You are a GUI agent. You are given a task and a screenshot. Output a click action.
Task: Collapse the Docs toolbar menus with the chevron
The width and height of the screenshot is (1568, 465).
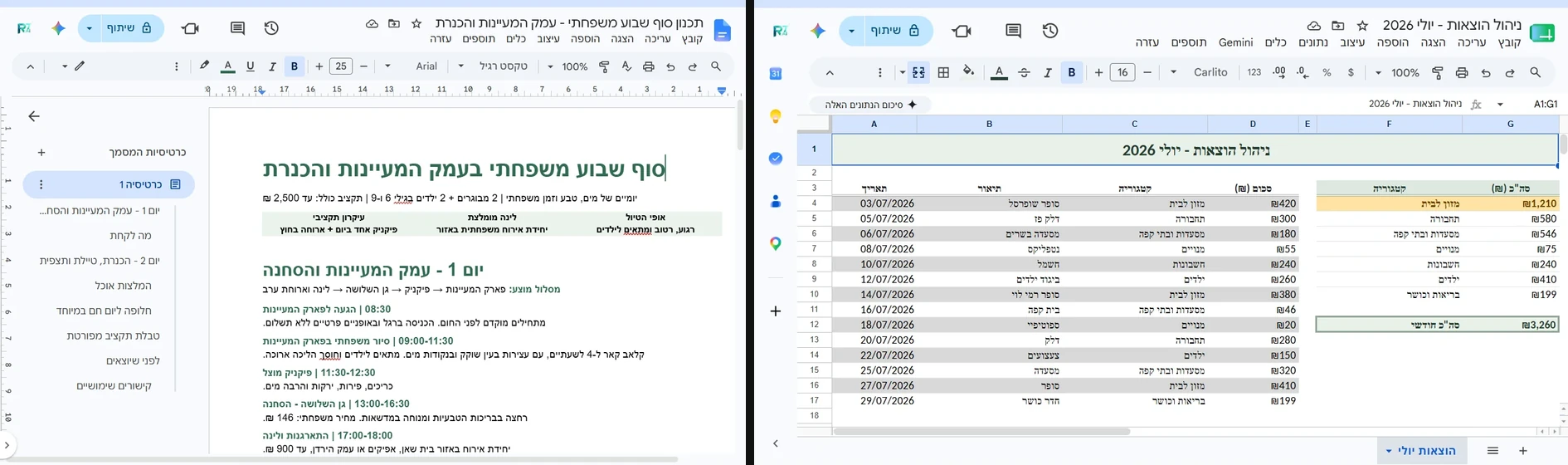click(31, 66)
